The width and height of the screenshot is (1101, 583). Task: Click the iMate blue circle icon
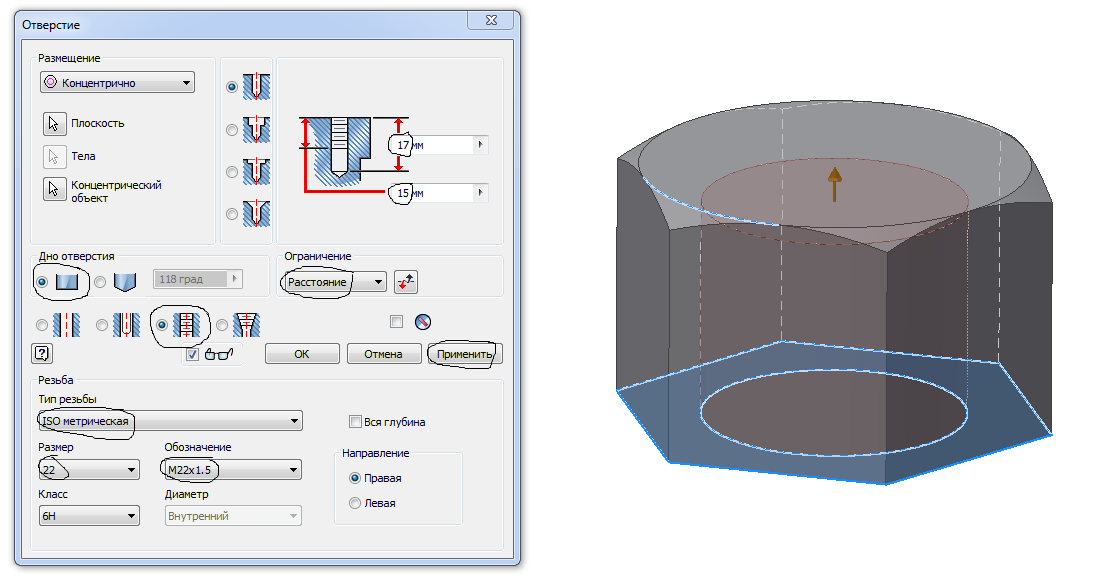click(x=422, y=322)
